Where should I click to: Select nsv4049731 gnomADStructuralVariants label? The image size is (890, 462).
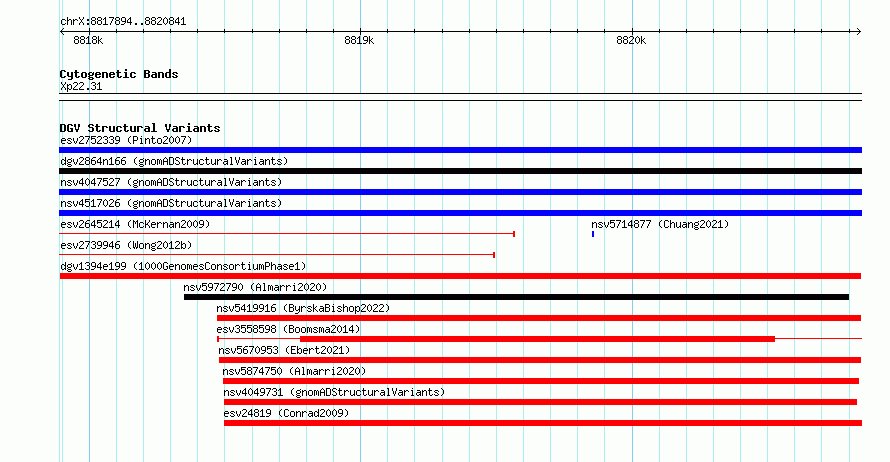(x=334, y=392)
